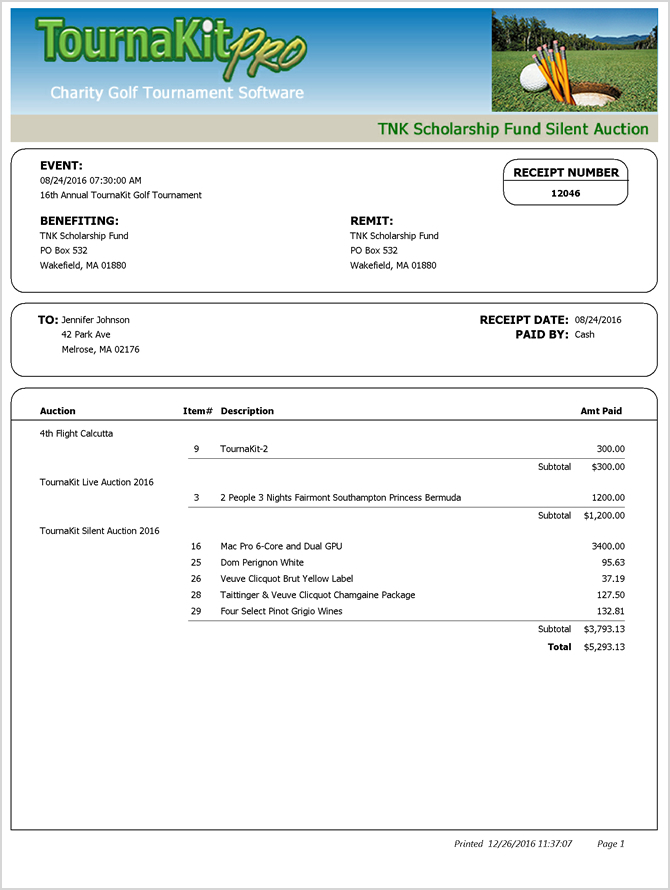Click 'Veuve Clicquot Brut Yellow Label' item

pos(287,578)
